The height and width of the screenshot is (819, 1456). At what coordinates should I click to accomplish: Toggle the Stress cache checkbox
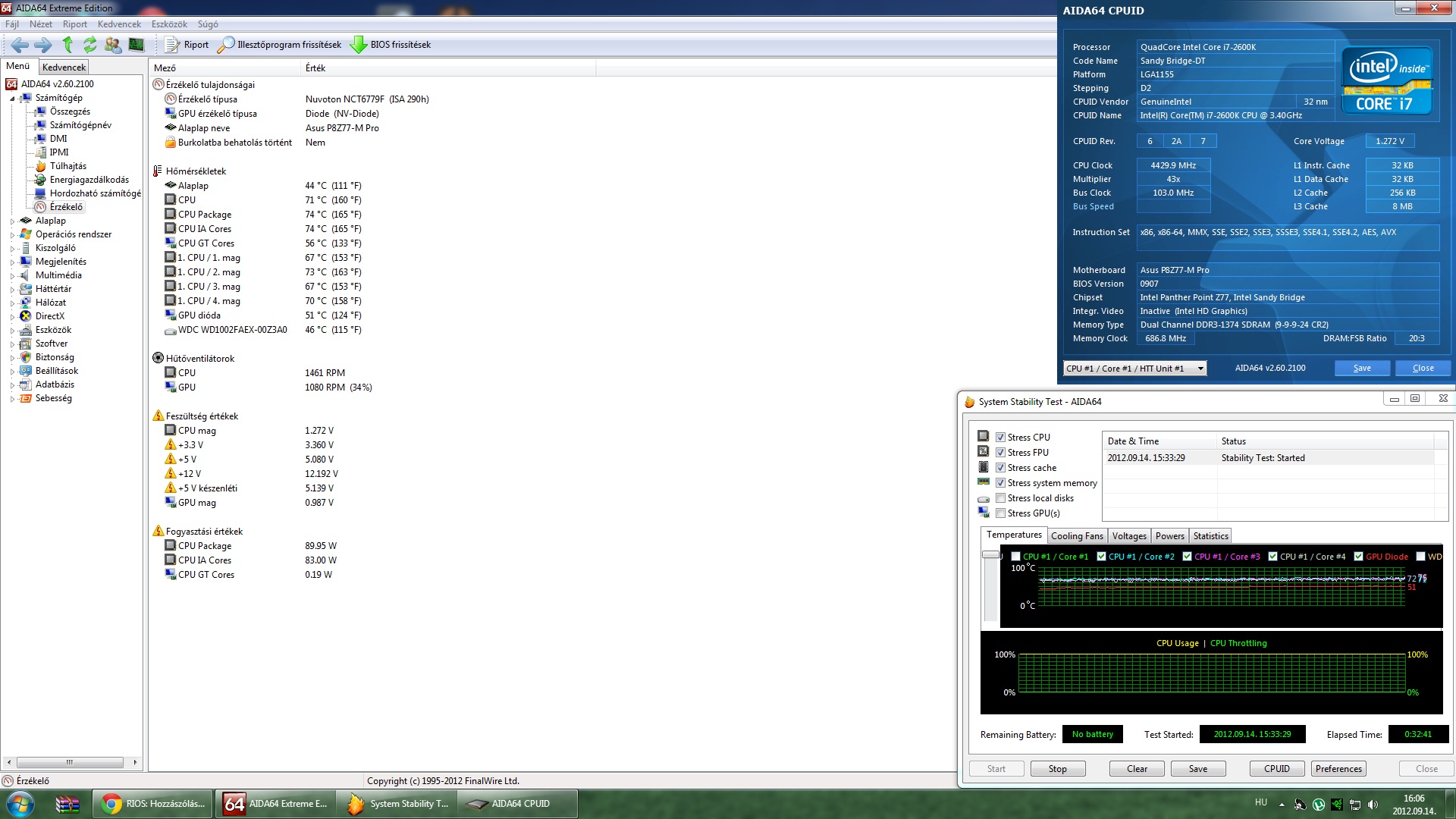point(1000,468)
